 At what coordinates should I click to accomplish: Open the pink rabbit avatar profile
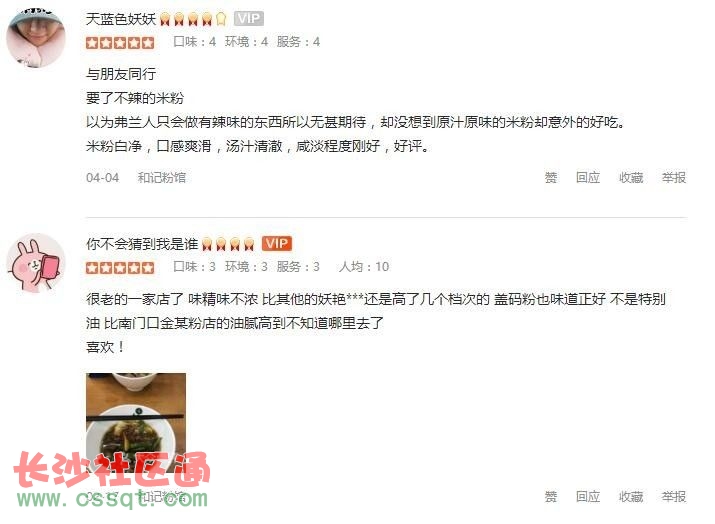pyautogui.click(x=36, y=263)
